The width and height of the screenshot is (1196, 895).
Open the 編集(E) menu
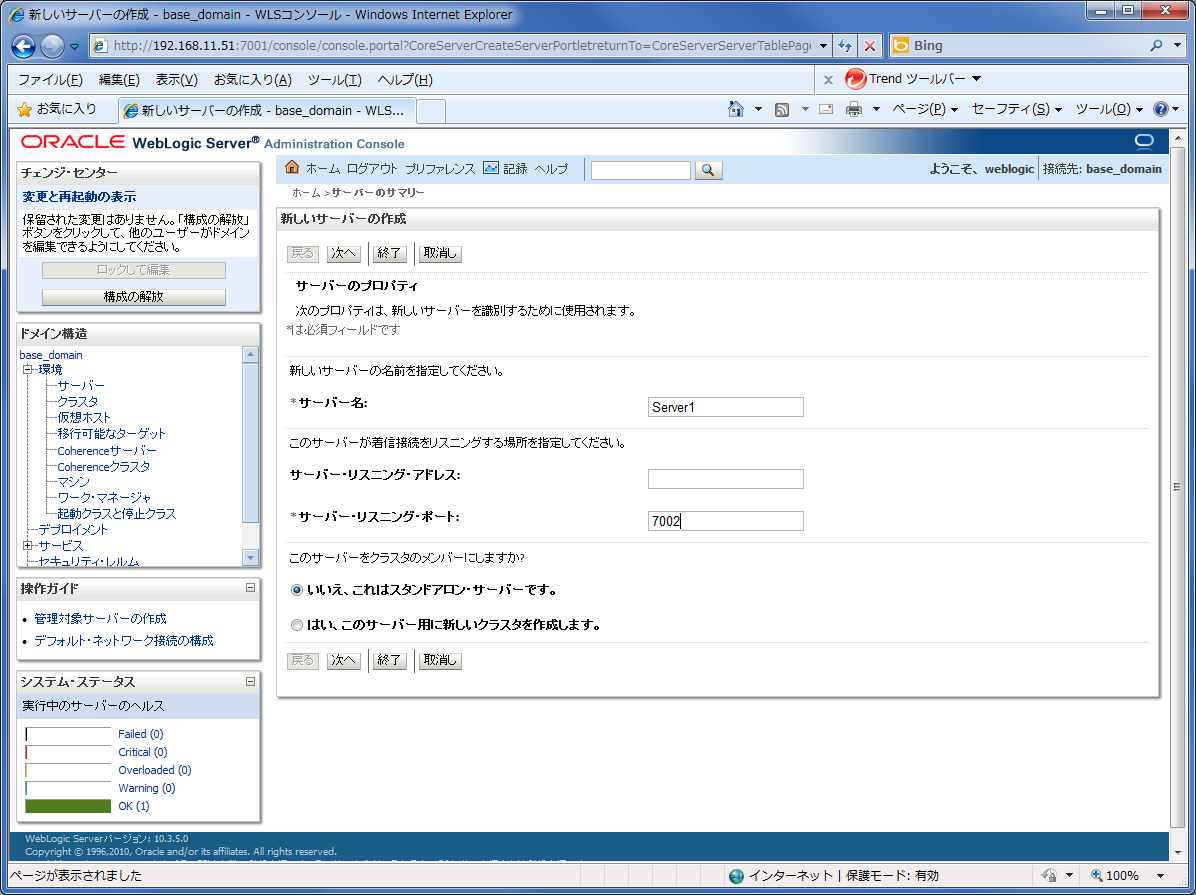pyautogui.click(x=119, y=79)
